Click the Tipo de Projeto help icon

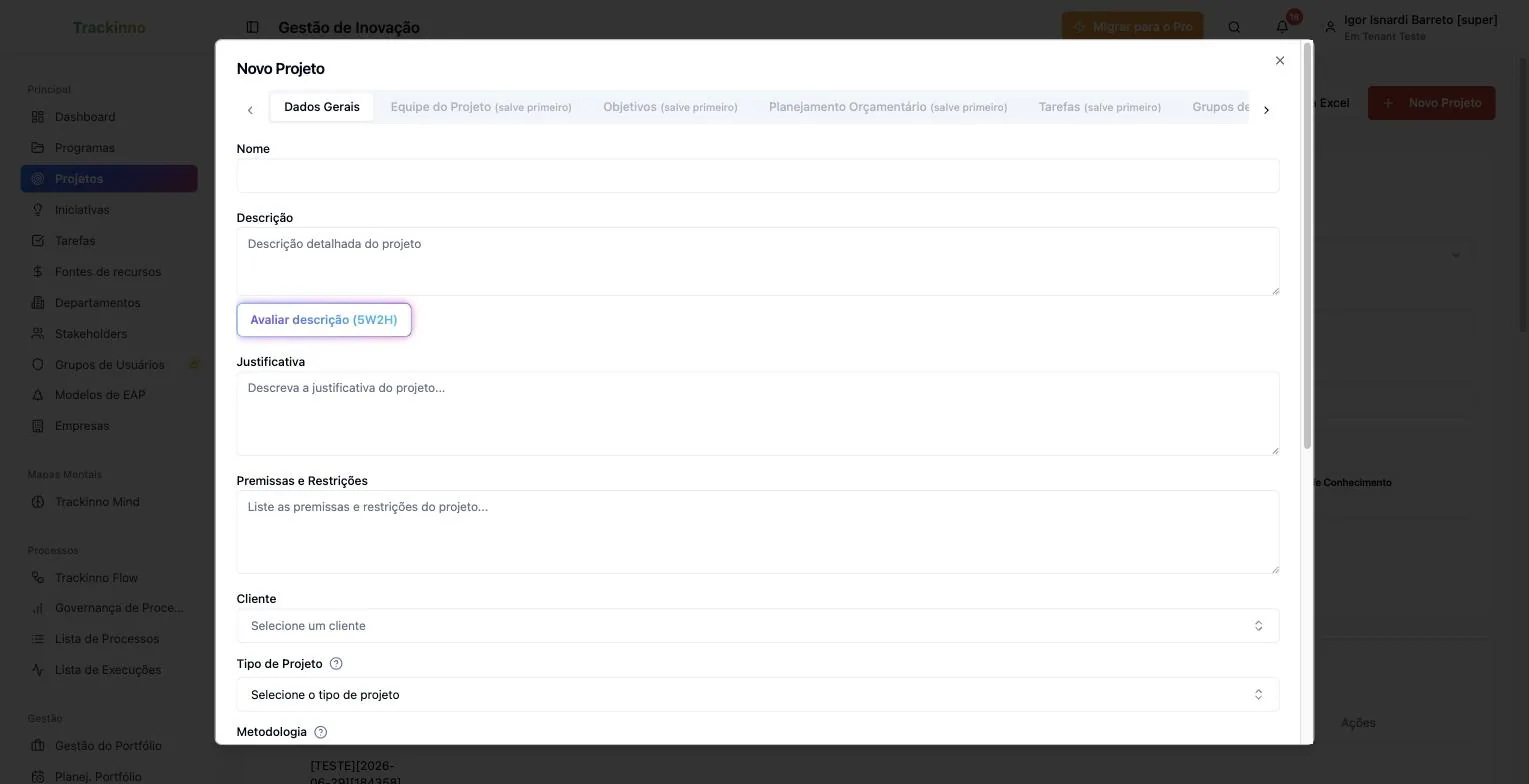pyautogui.click(x=336, y=664)
